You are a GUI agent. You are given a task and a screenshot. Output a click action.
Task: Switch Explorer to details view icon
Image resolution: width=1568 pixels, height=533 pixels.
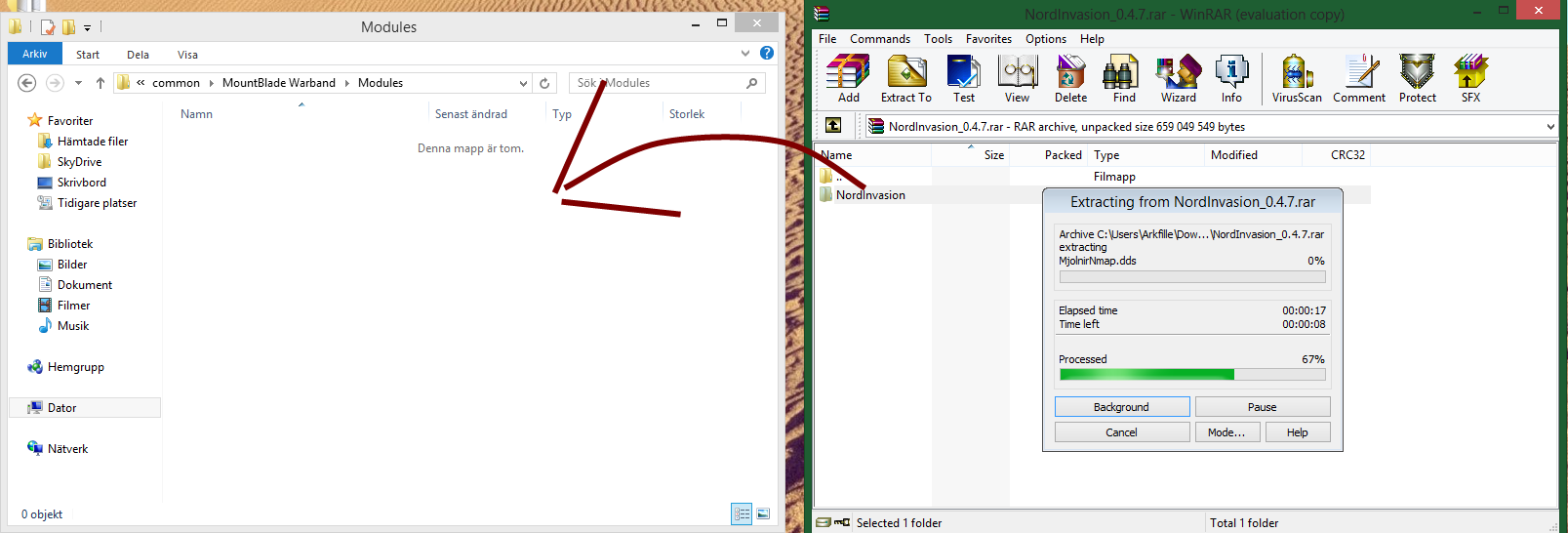[742, 513]
